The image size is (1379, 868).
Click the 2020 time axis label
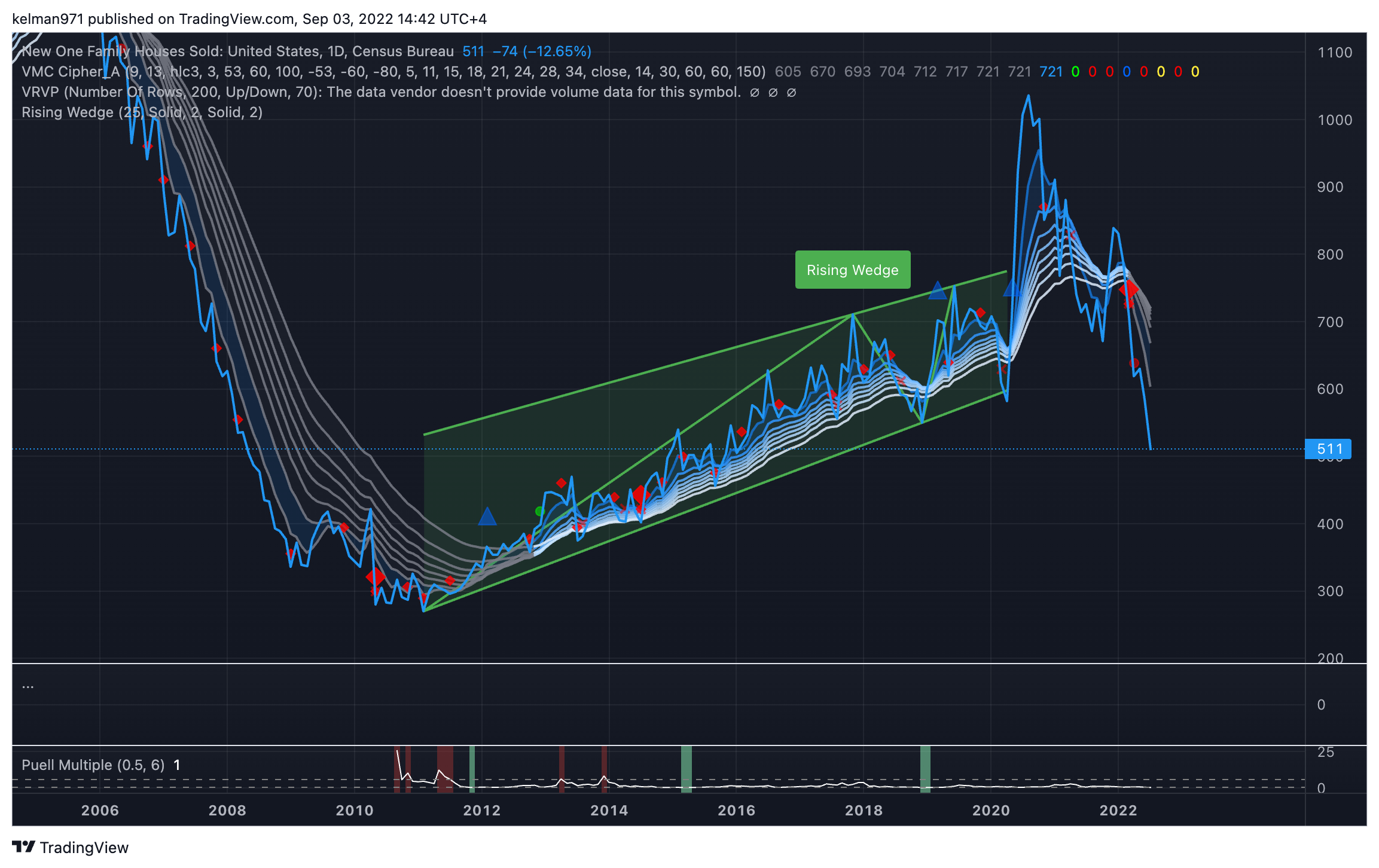click(x=991, y=811)
